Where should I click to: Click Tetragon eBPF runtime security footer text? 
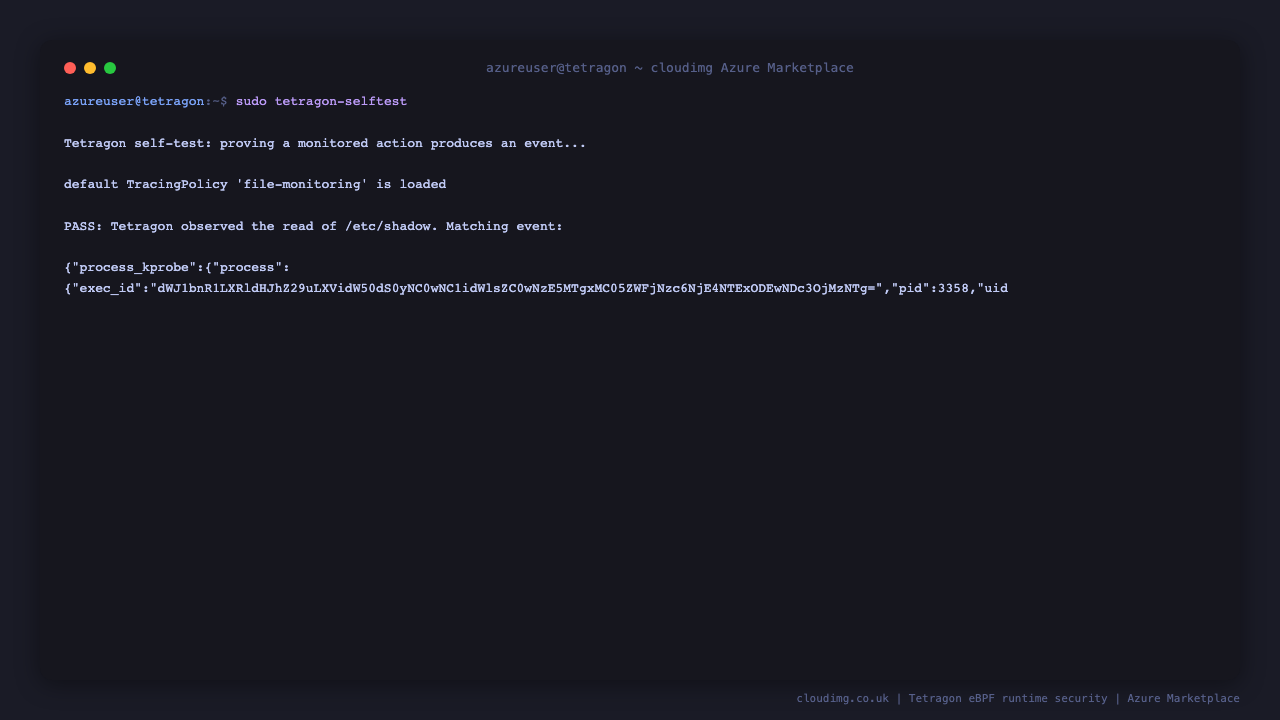(1008, 699)
